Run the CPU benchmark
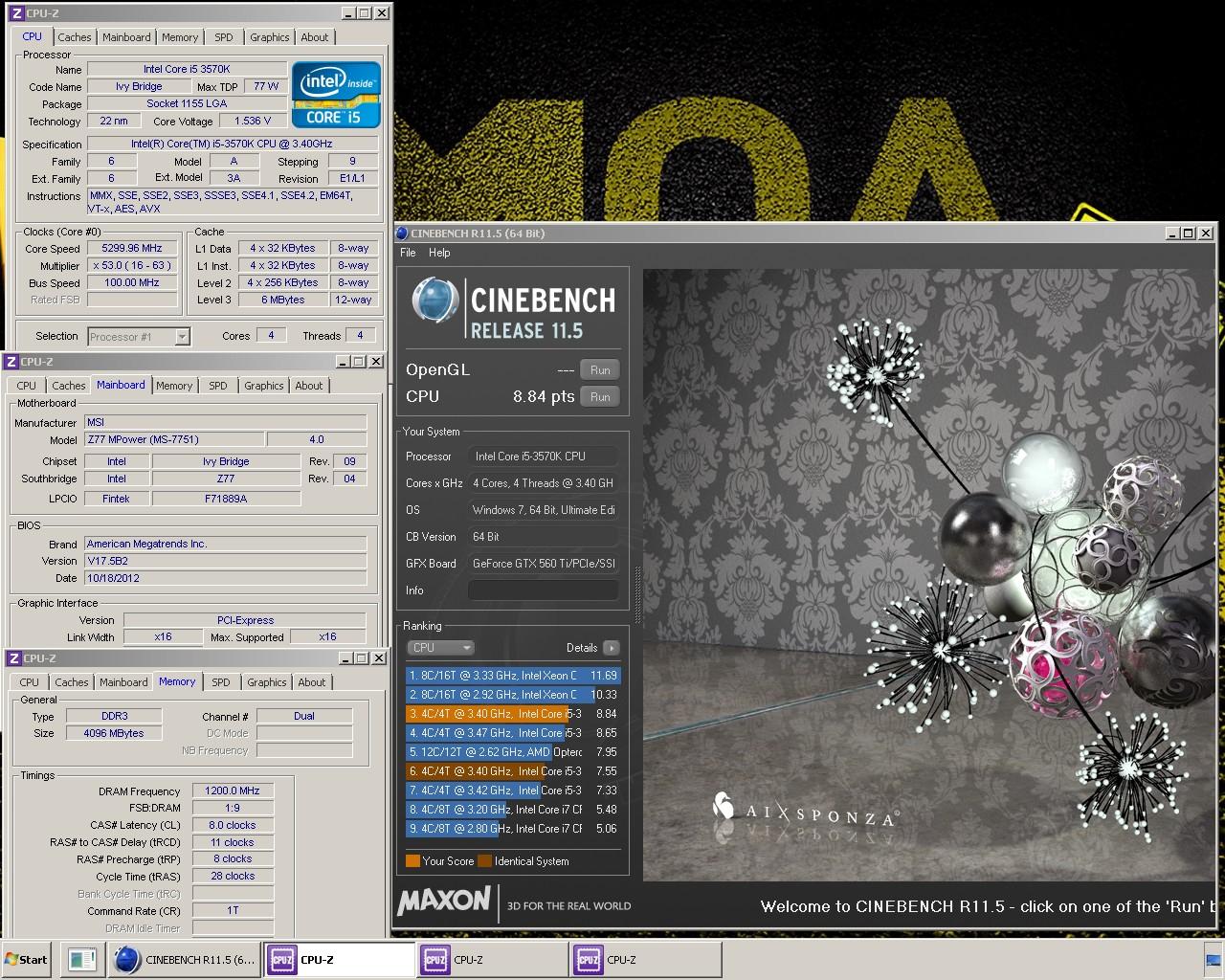This screenshot has height=980, width=1225. 600,397
